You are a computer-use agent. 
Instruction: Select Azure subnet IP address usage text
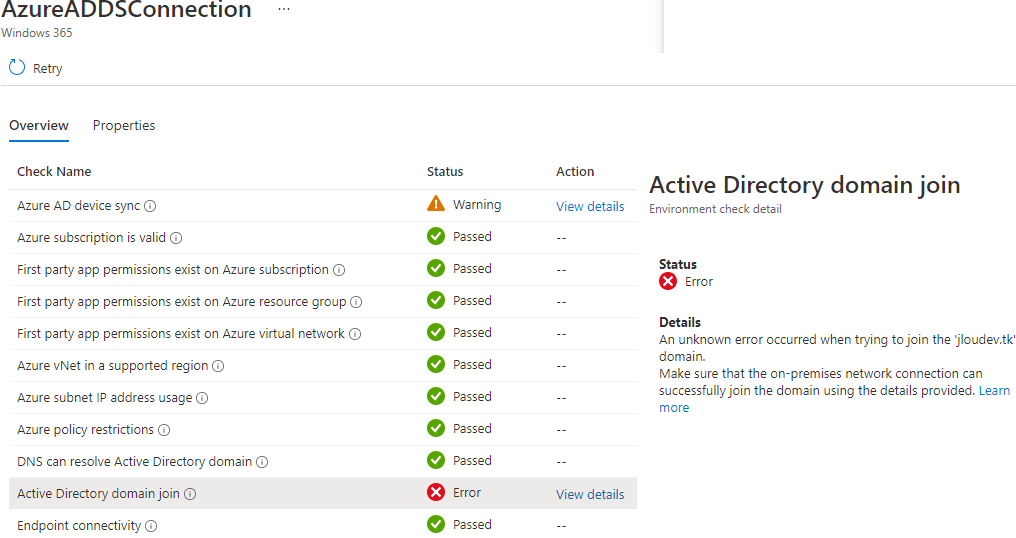[x=104, y=397]
